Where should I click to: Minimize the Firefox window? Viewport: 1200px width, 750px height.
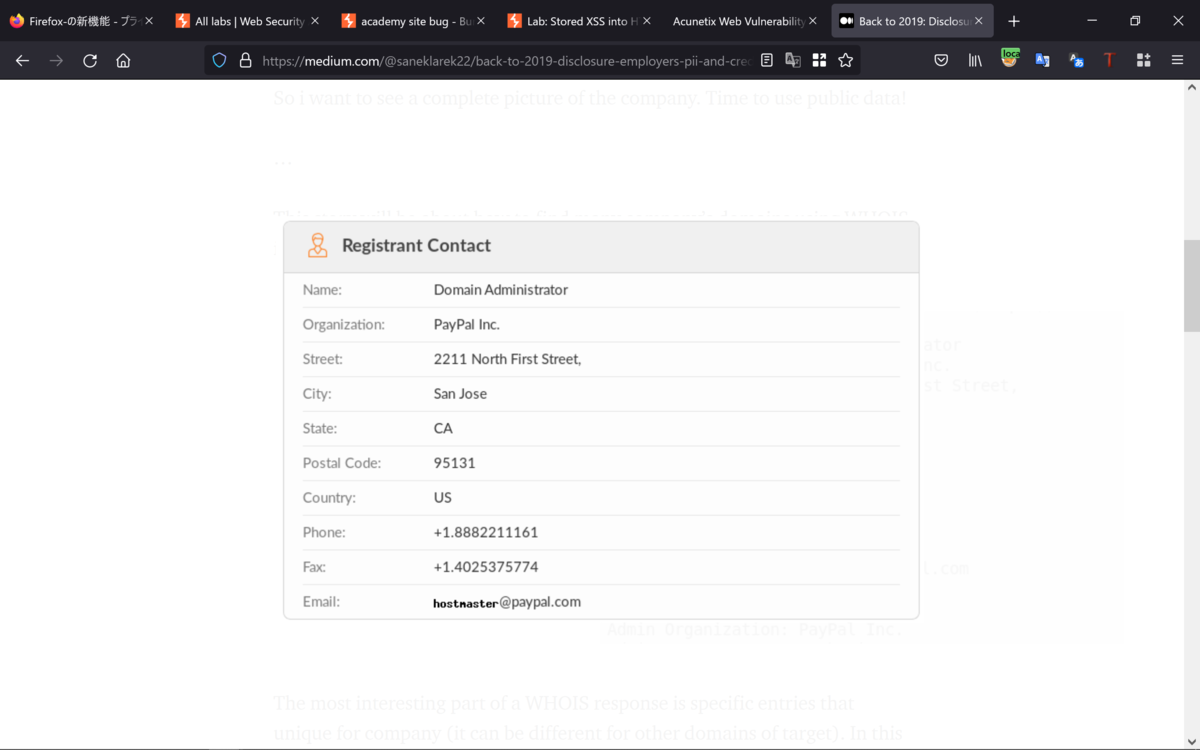pos(1091,21)
